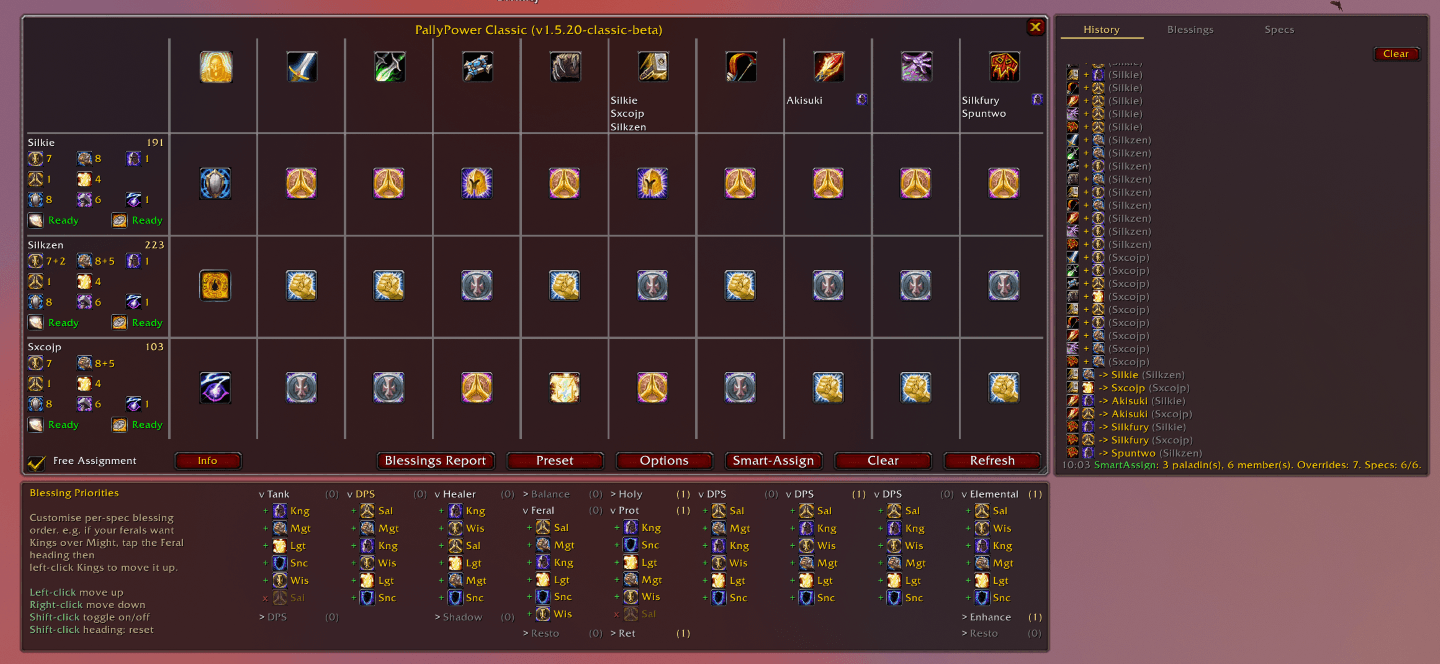Viewport: 1440px width, 664px height.
Task: Click Silkie's Devotion Aura shield icon
Action: point(215,183)
